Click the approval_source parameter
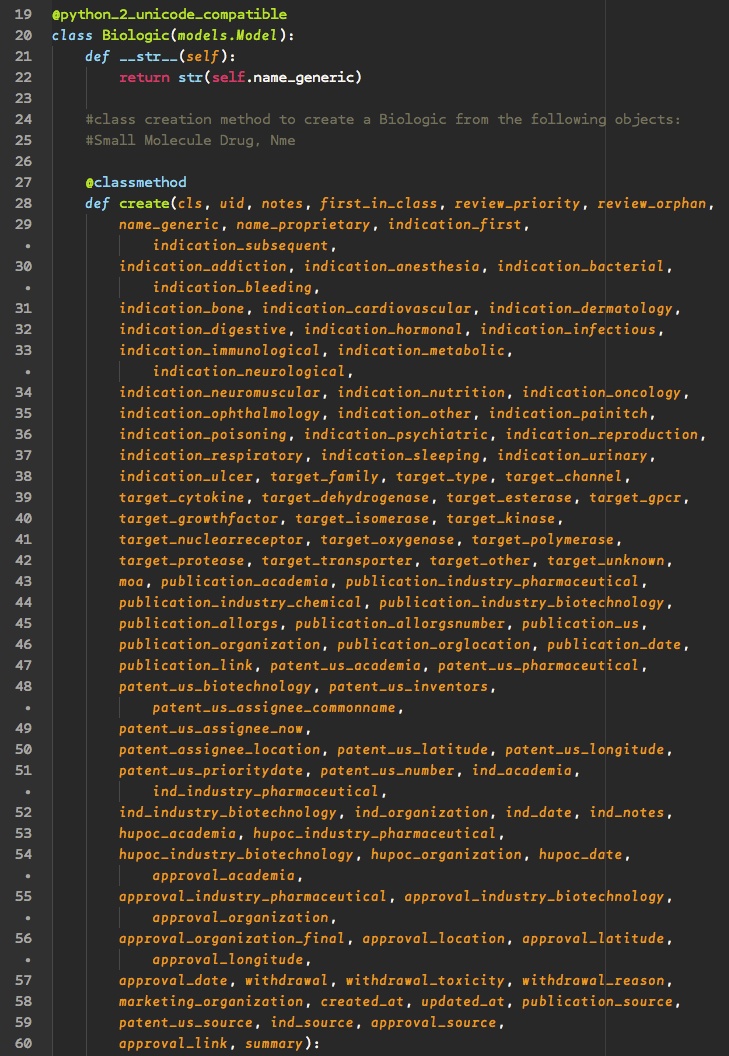 pos(434,1022)
